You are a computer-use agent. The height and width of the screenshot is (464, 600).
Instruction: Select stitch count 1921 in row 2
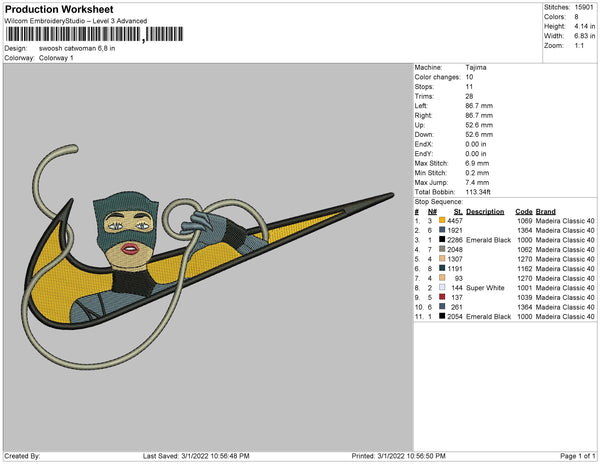(x=455, y=230)
